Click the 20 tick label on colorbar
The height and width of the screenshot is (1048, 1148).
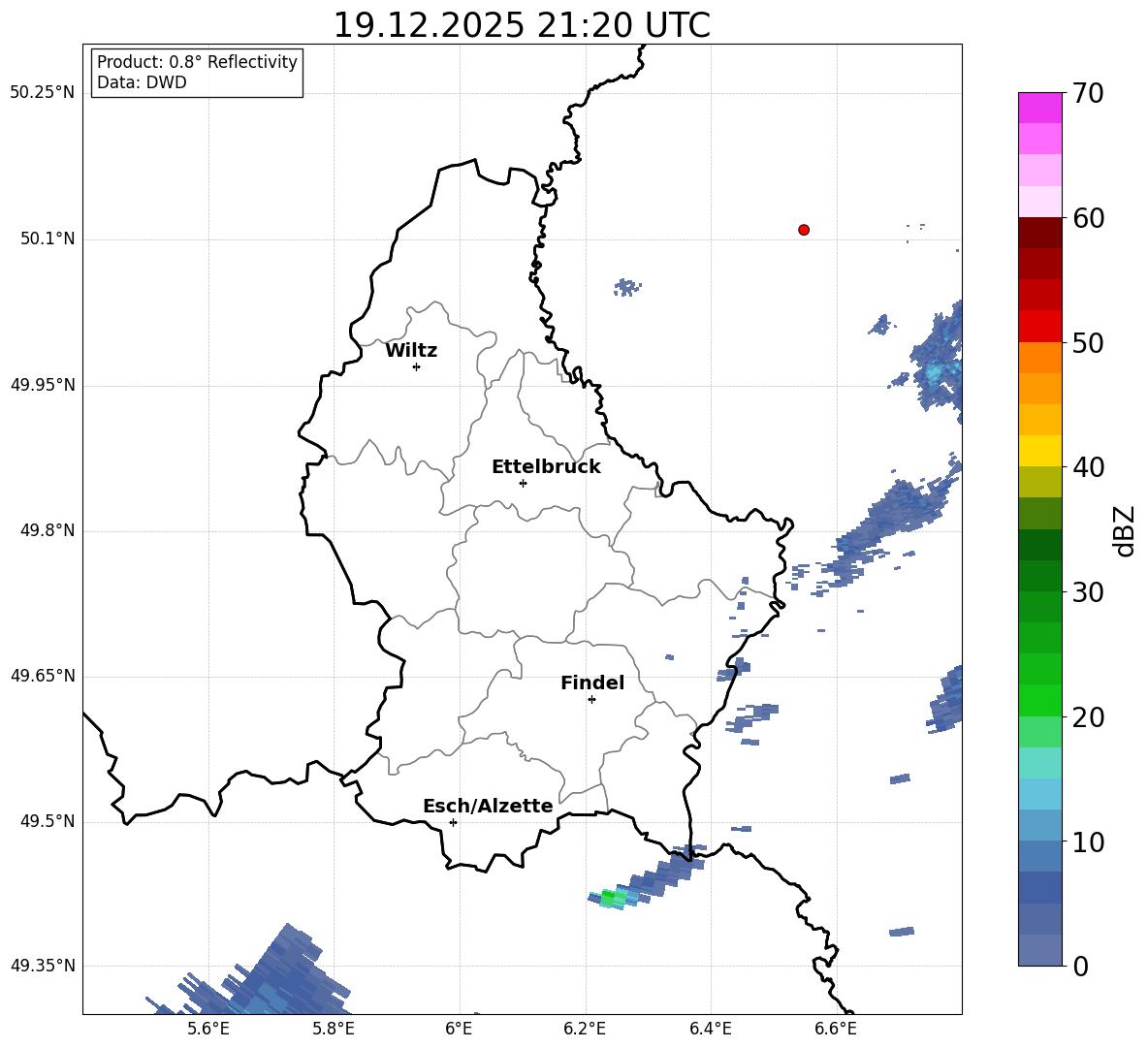[x=1088, y=717]
